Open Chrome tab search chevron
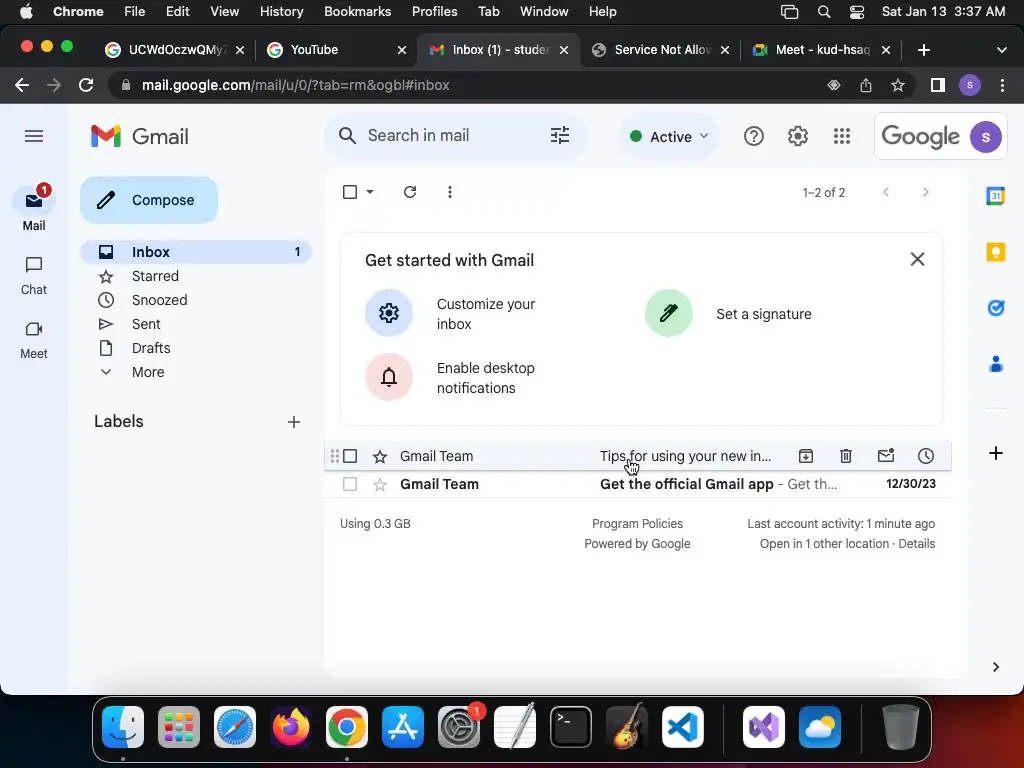The image size is (1024, 768). click(1001, 50)
